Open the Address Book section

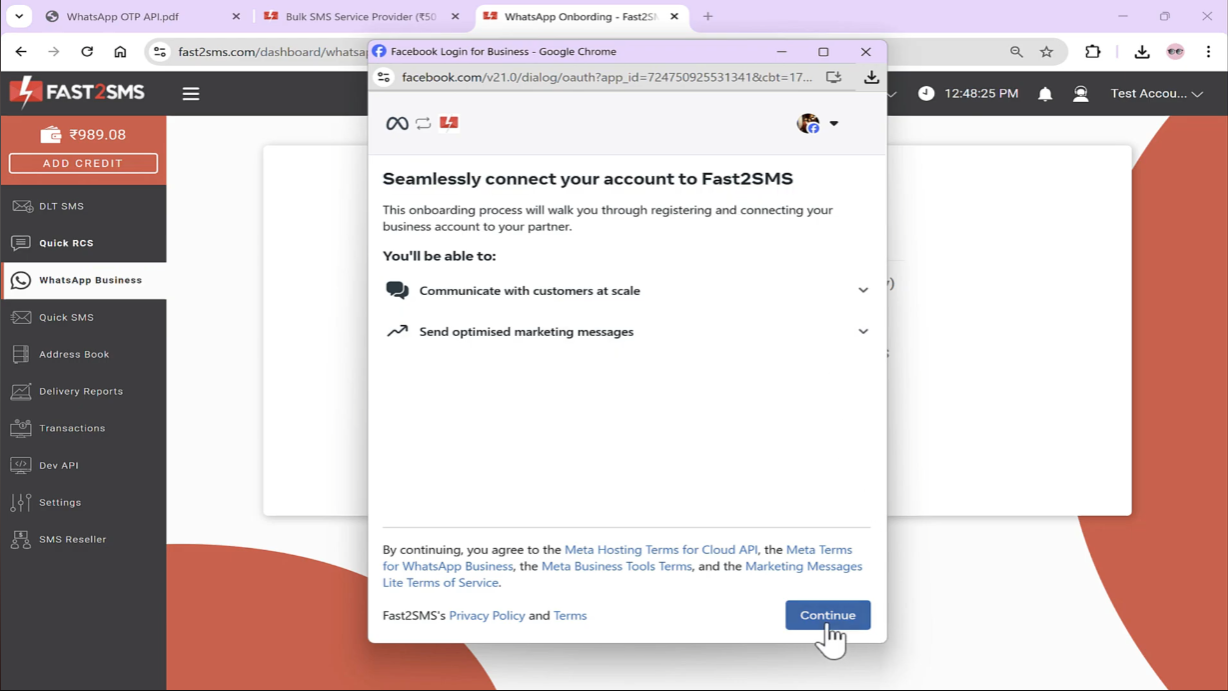(x=75, y=354)
